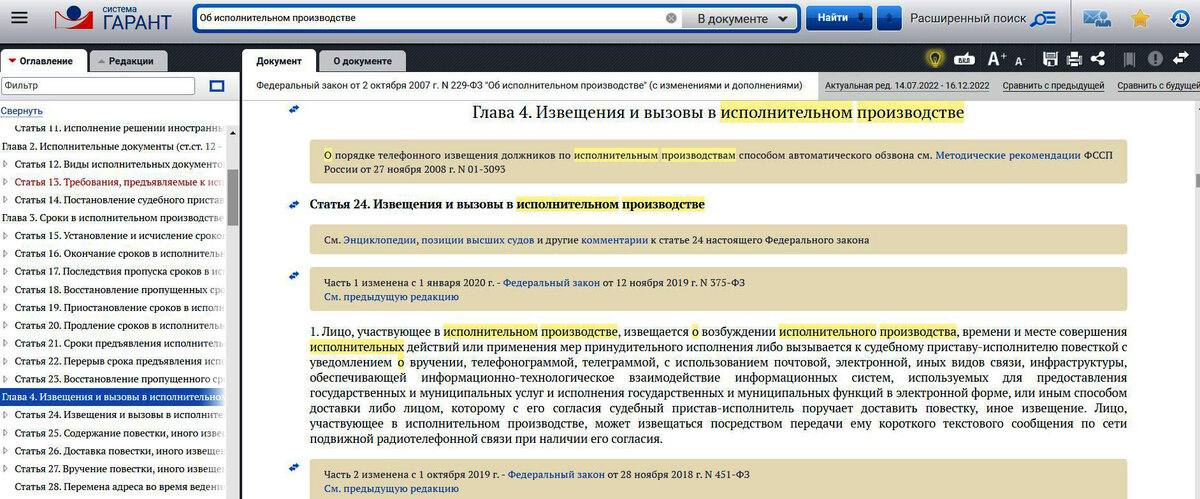Click Сравнить с предыдущей link
The width and height of the screenshot is (1200, 499).
1053,86
